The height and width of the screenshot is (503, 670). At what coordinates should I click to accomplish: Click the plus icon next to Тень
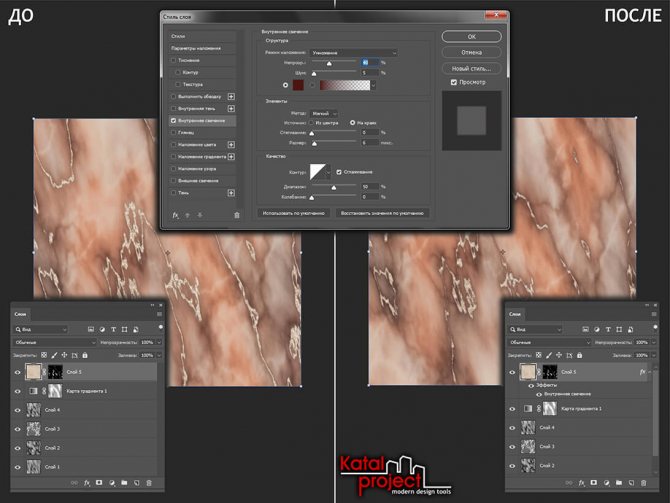pyautogui.click(x=232, y=192)
